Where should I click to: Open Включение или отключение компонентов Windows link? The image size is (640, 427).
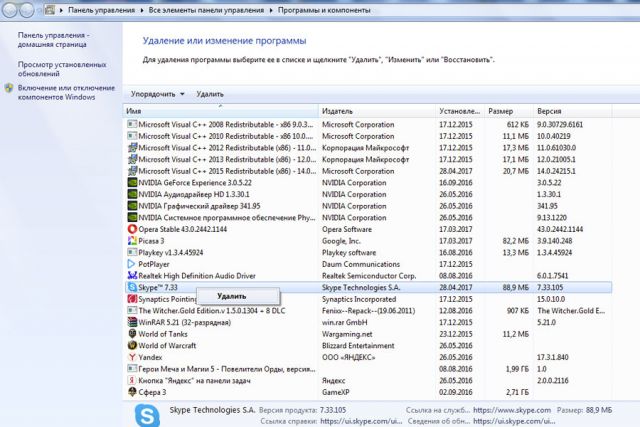tap(66, 92)
